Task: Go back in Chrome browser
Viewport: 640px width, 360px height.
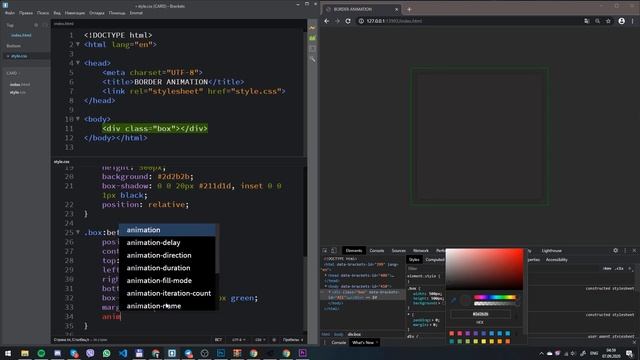Action: pos(327,21)
